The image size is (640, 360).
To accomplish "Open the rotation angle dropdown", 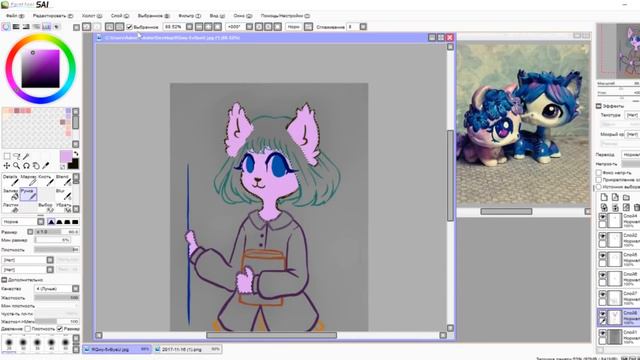I will point(249,27).
